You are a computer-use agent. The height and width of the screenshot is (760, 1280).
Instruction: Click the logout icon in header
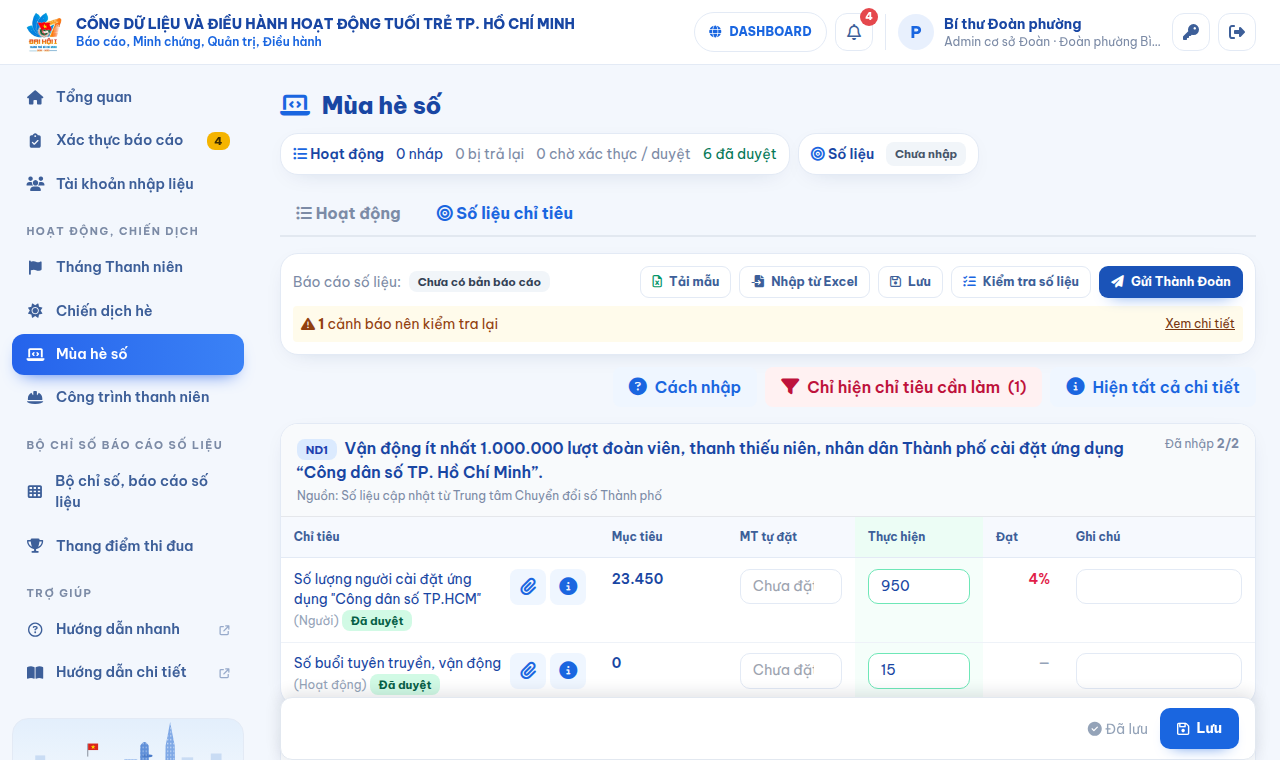tap(1237, 32)
